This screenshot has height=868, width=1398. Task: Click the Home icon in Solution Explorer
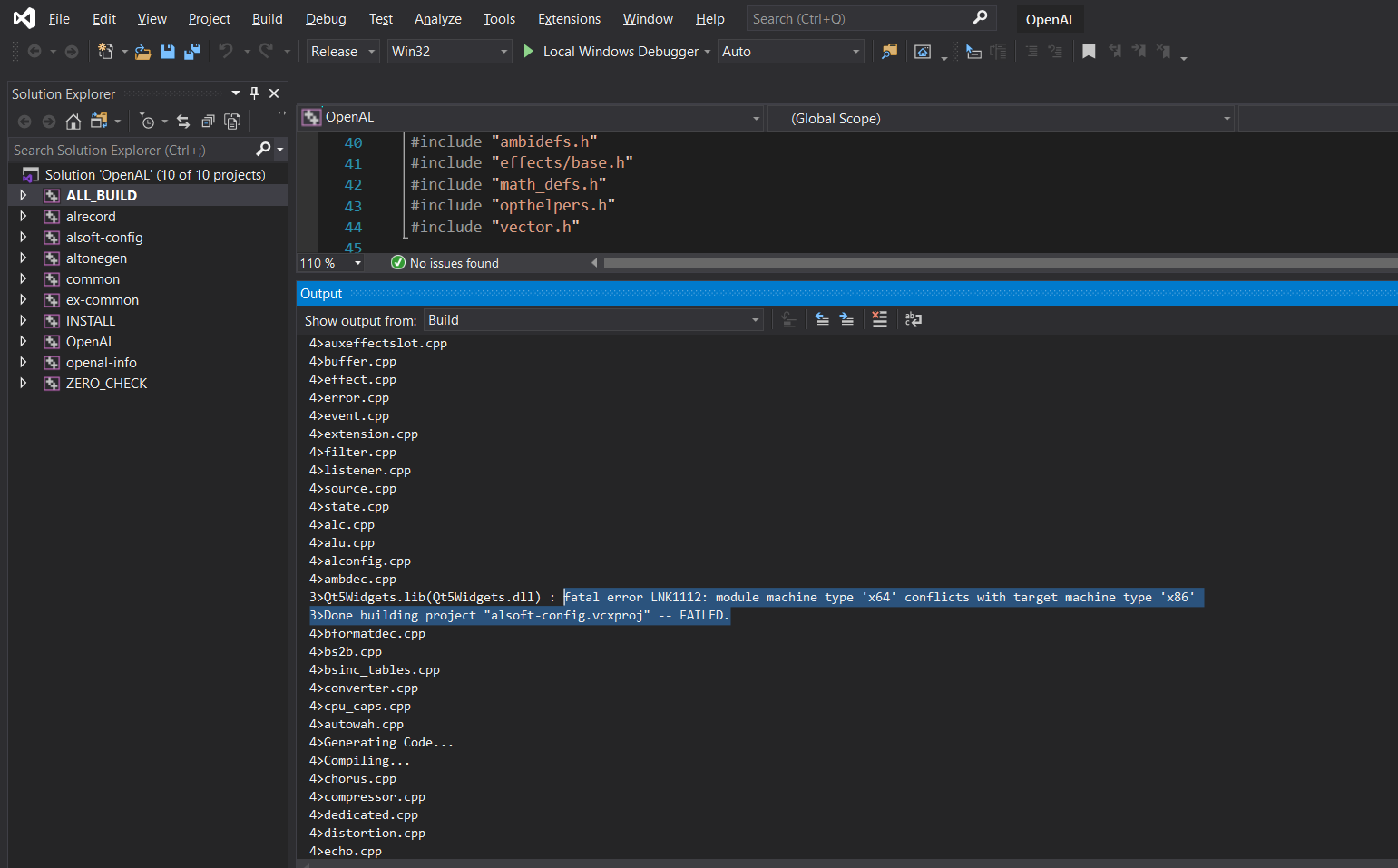(x=73, y=121)
